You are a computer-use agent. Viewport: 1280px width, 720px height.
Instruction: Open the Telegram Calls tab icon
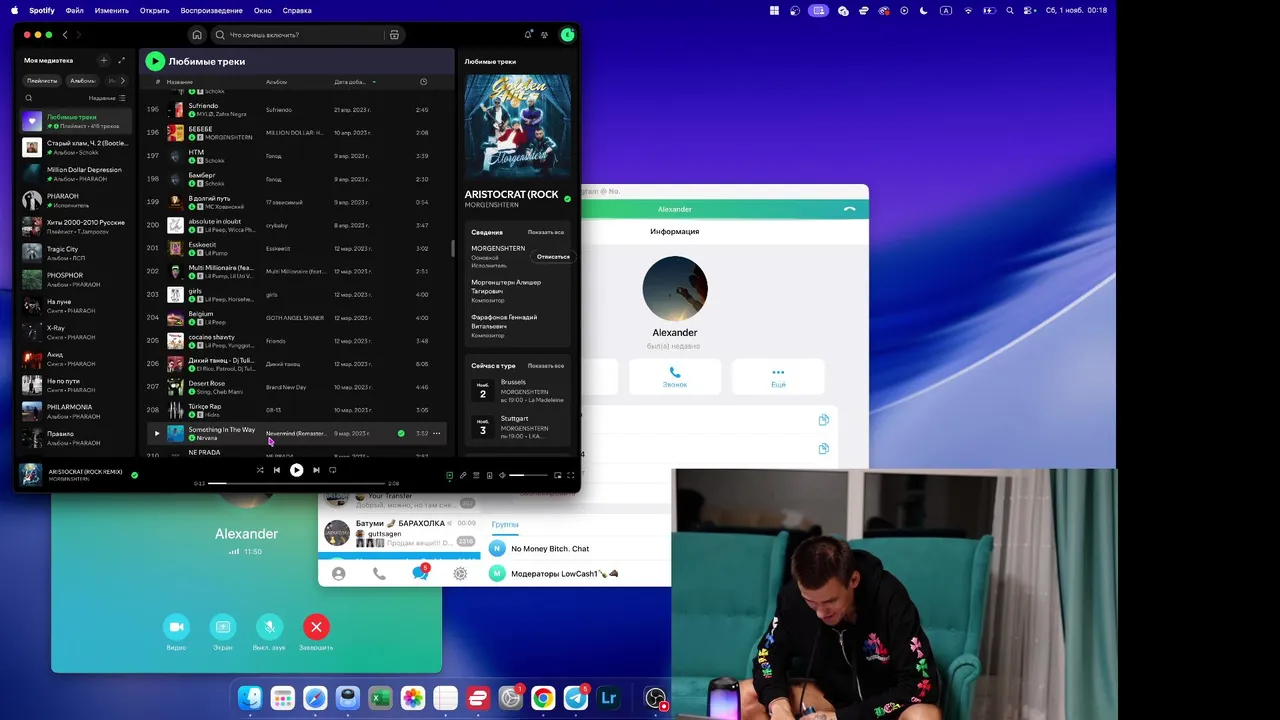[379, 574]
